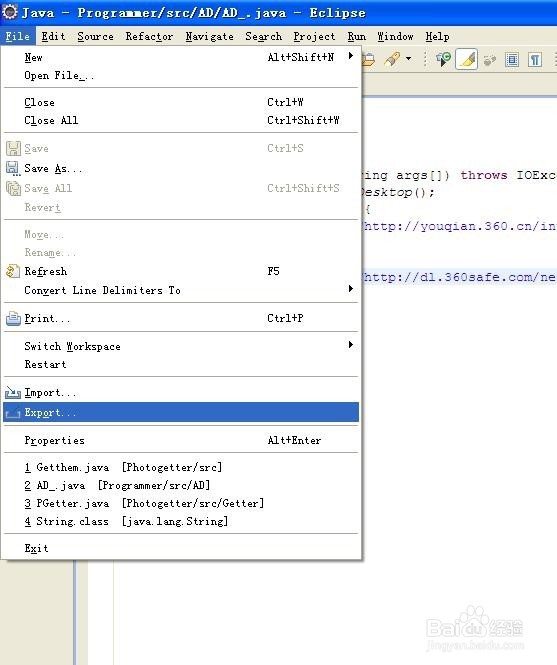
Task: Open the Source menu
Action: [x=95, y=36]
